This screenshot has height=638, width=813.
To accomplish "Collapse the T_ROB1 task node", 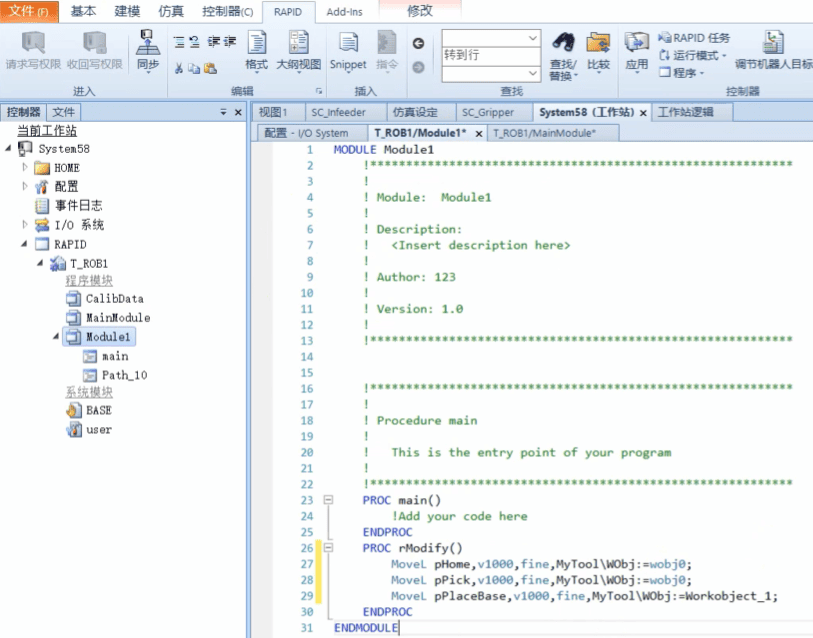I will (x=40, y=263).
